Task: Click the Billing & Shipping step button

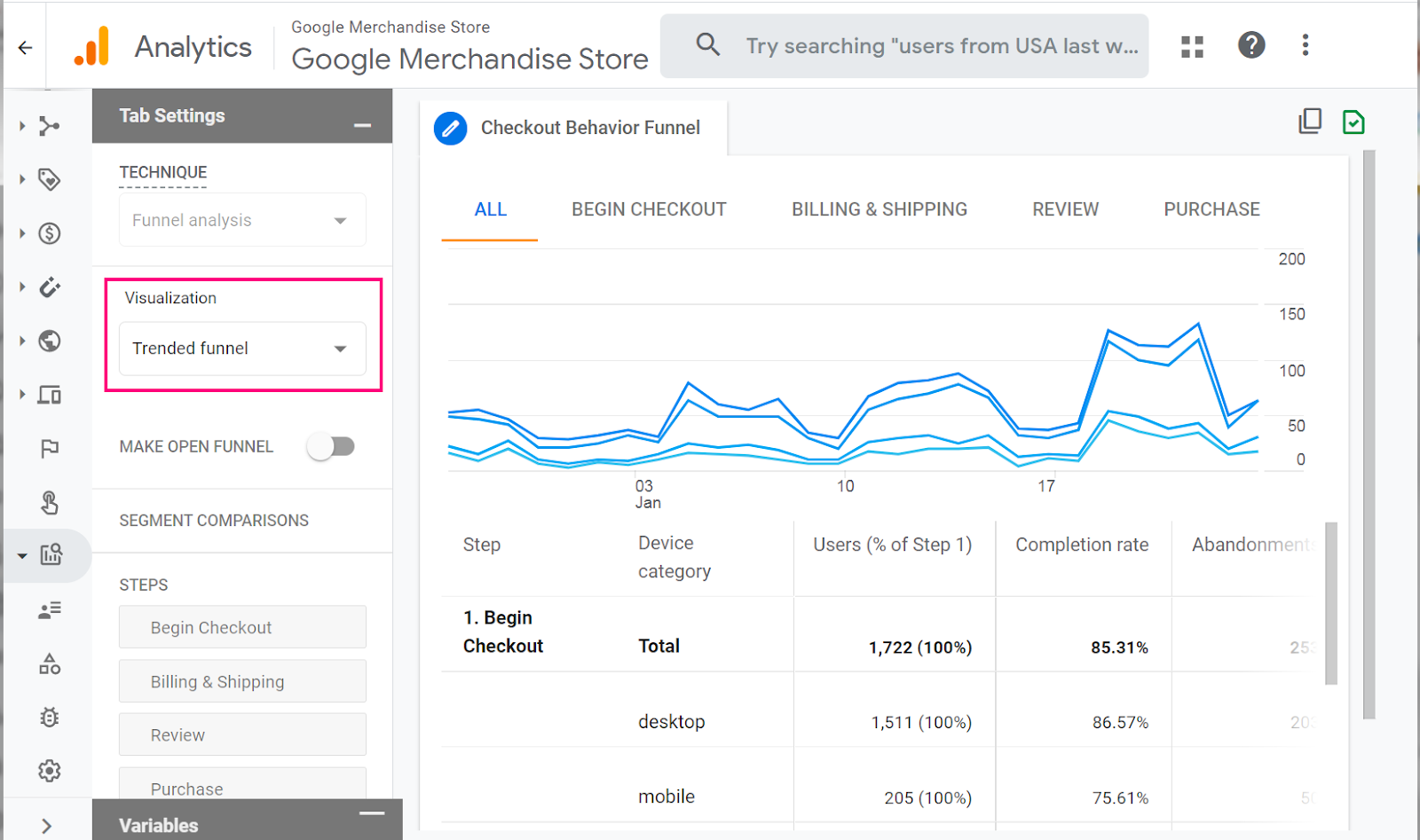Action: (x=242, y=681)
